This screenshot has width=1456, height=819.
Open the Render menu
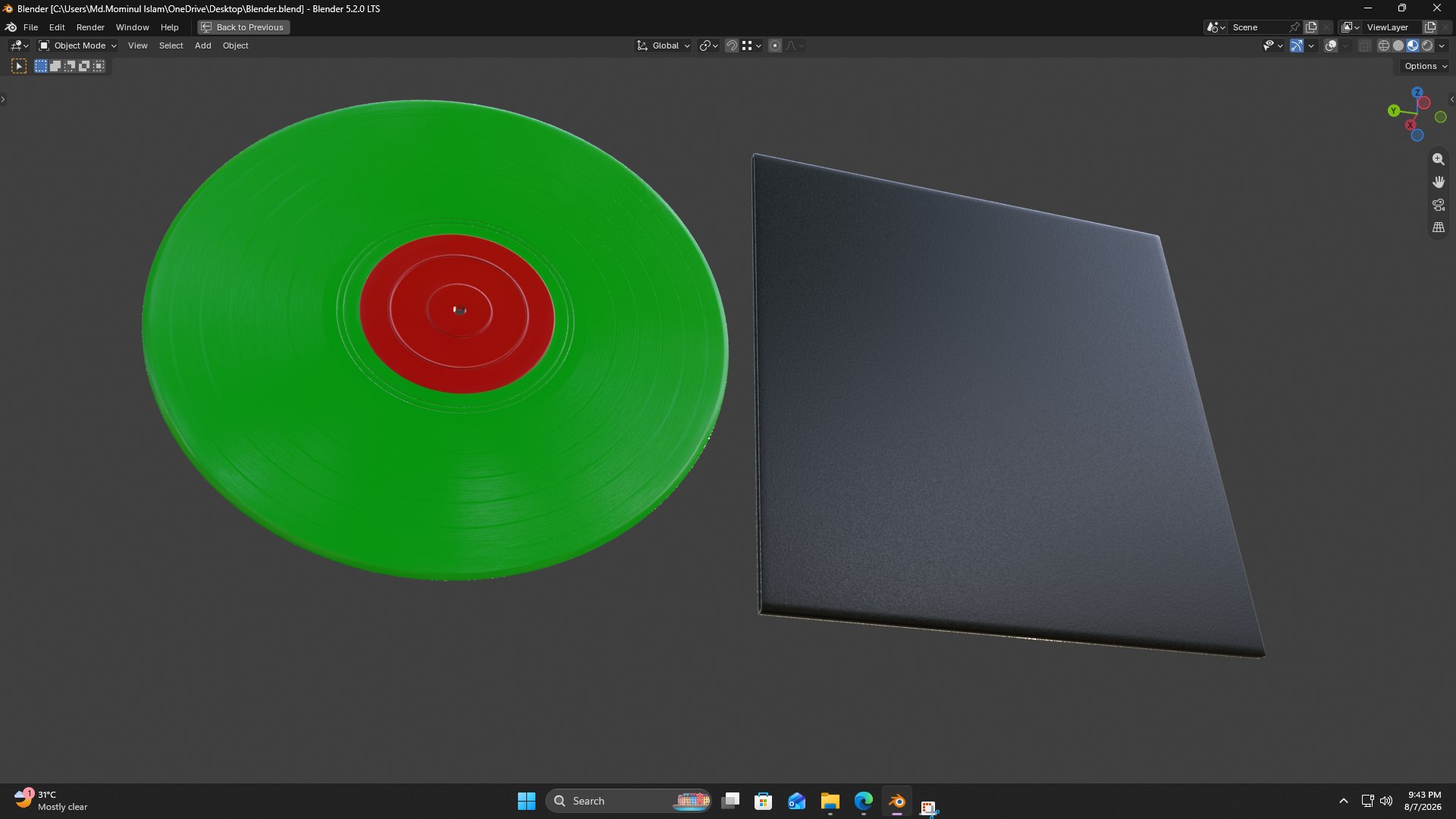[x=90, y=27]
